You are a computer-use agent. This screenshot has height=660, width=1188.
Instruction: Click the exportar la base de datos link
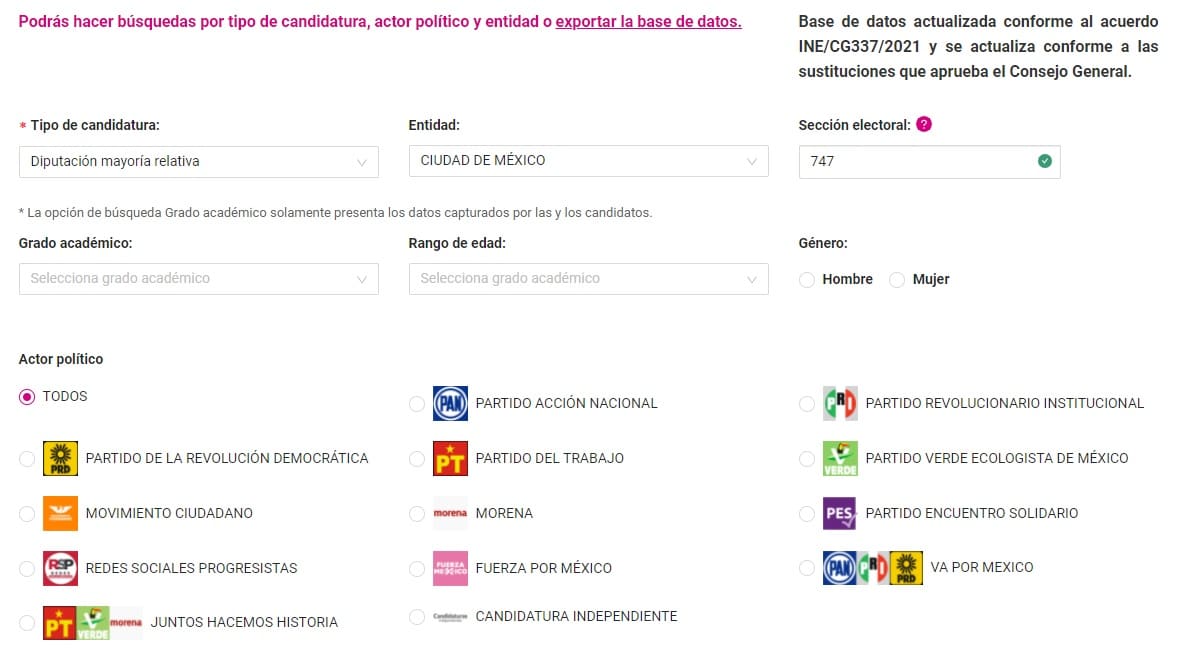click(648, 22)
